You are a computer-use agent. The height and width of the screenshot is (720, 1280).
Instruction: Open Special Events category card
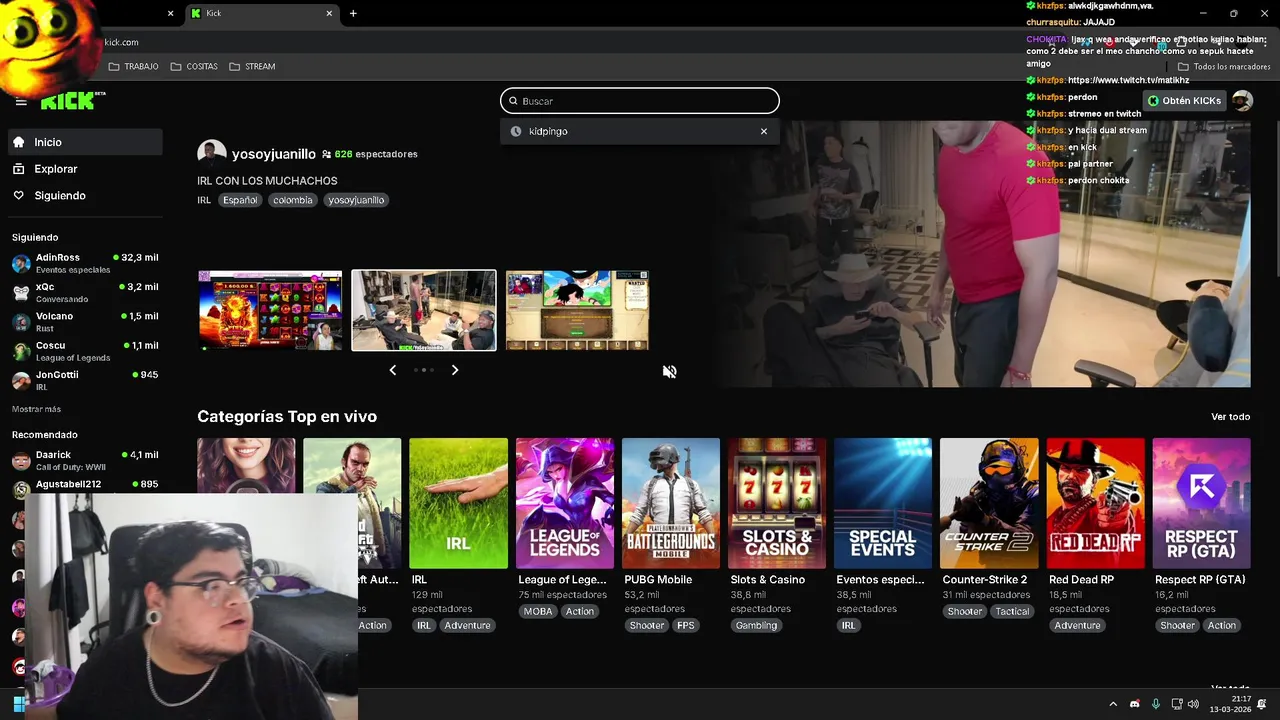click(883, 503)
